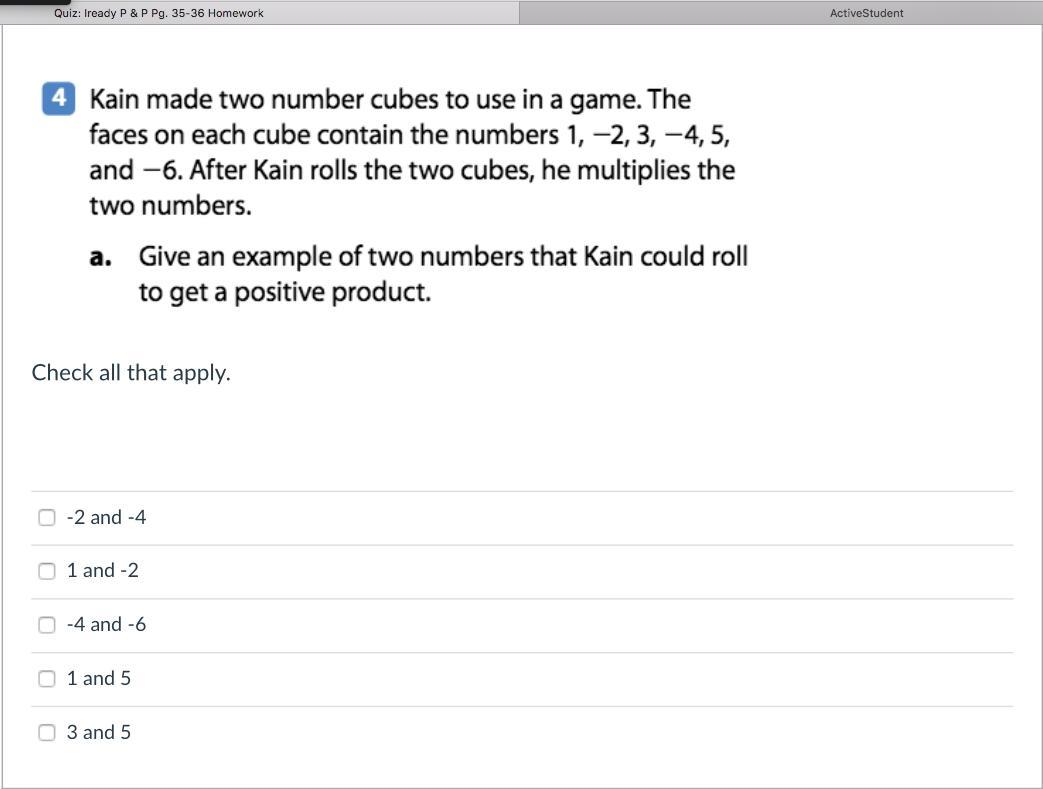The width and height of the screenshot is (1043, 789).
Task: Click the 'Check all that apply.' instruction text
Action: (x=131, y=373)
